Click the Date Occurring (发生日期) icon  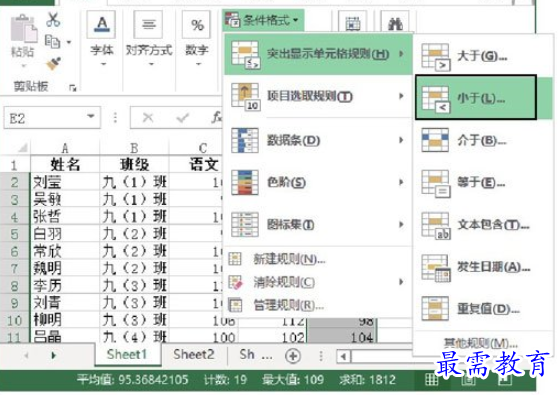[436, 267]
